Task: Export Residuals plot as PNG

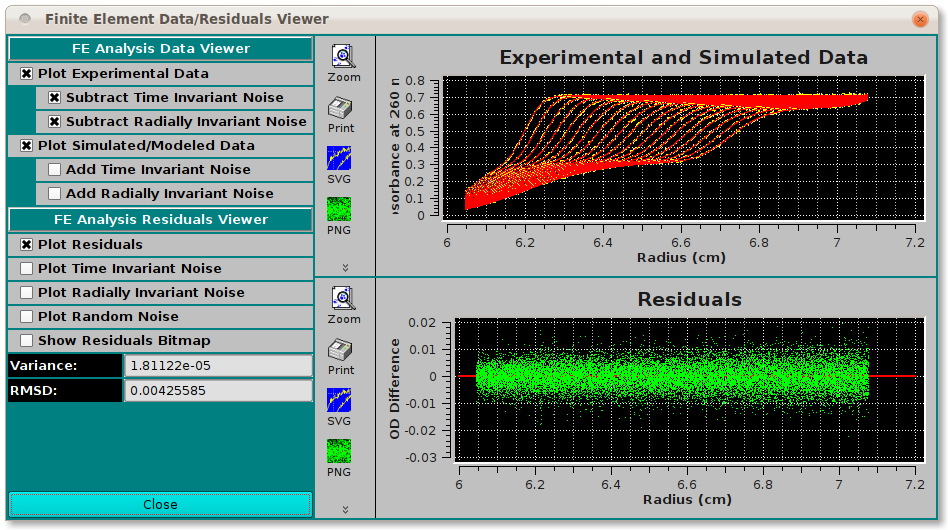Action: (339, 451)
